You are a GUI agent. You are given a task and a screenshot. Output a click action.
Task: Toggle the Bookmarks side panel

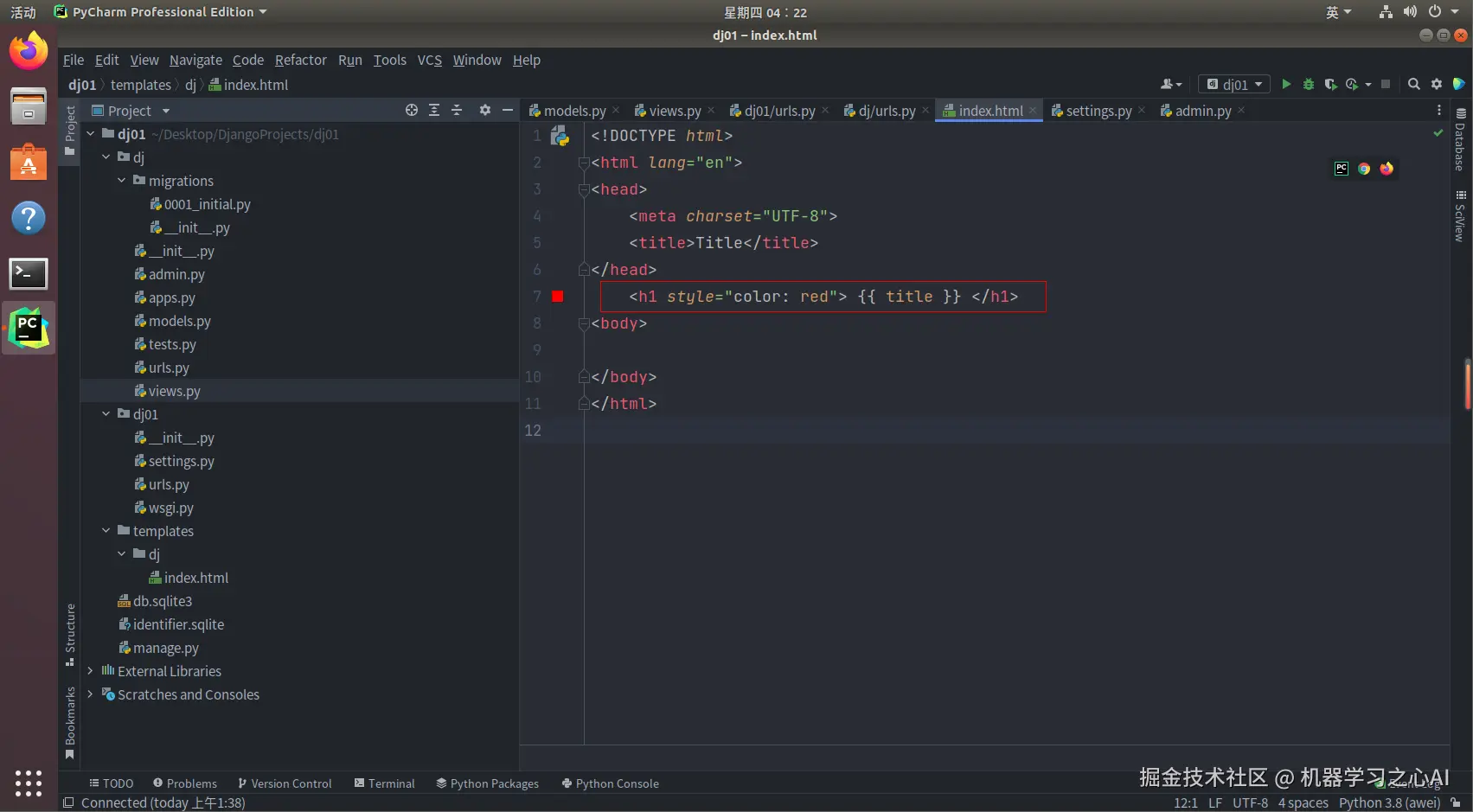(x=70, y=721)
